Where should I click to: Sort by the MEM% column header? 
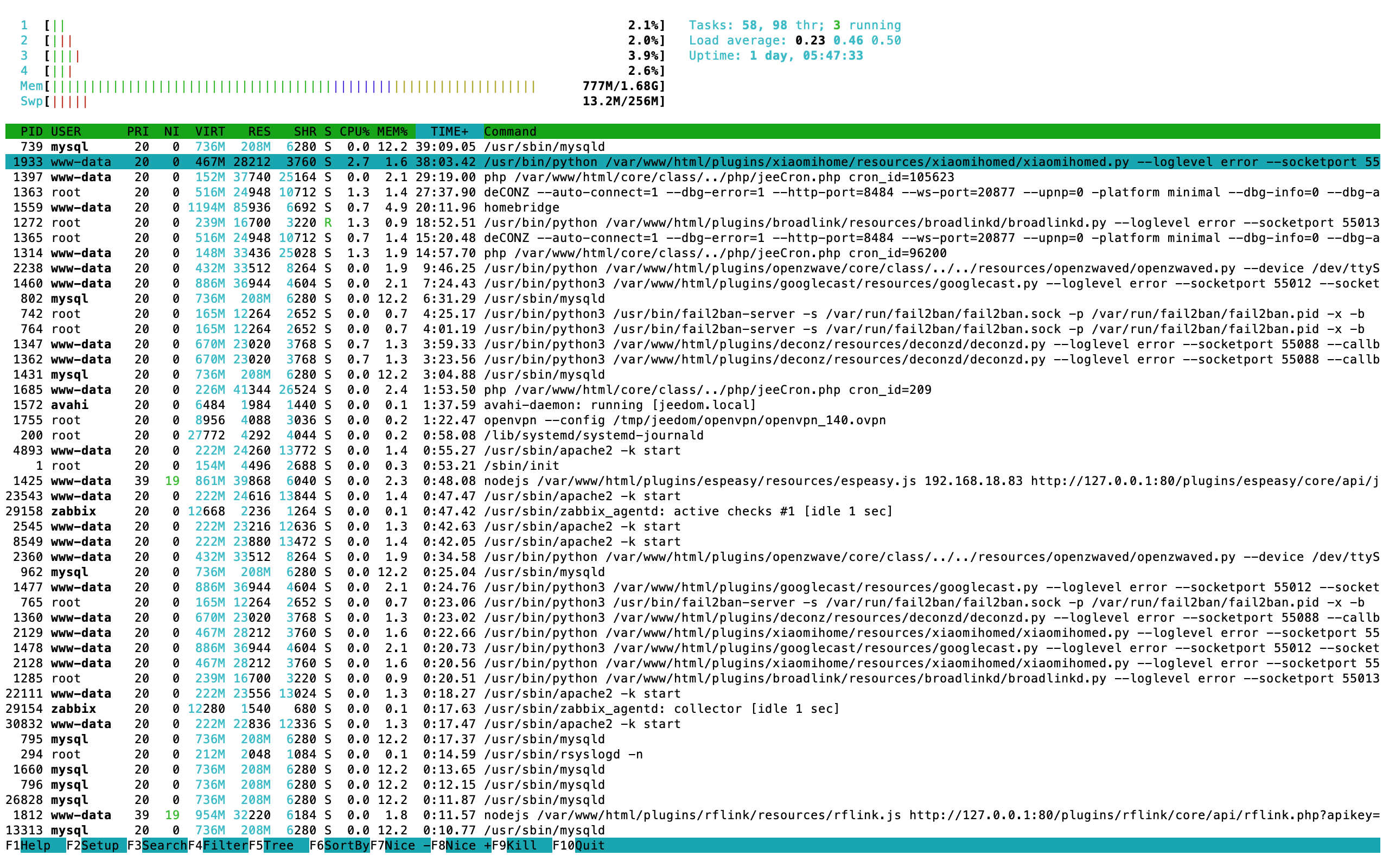(x=392, y=131)
